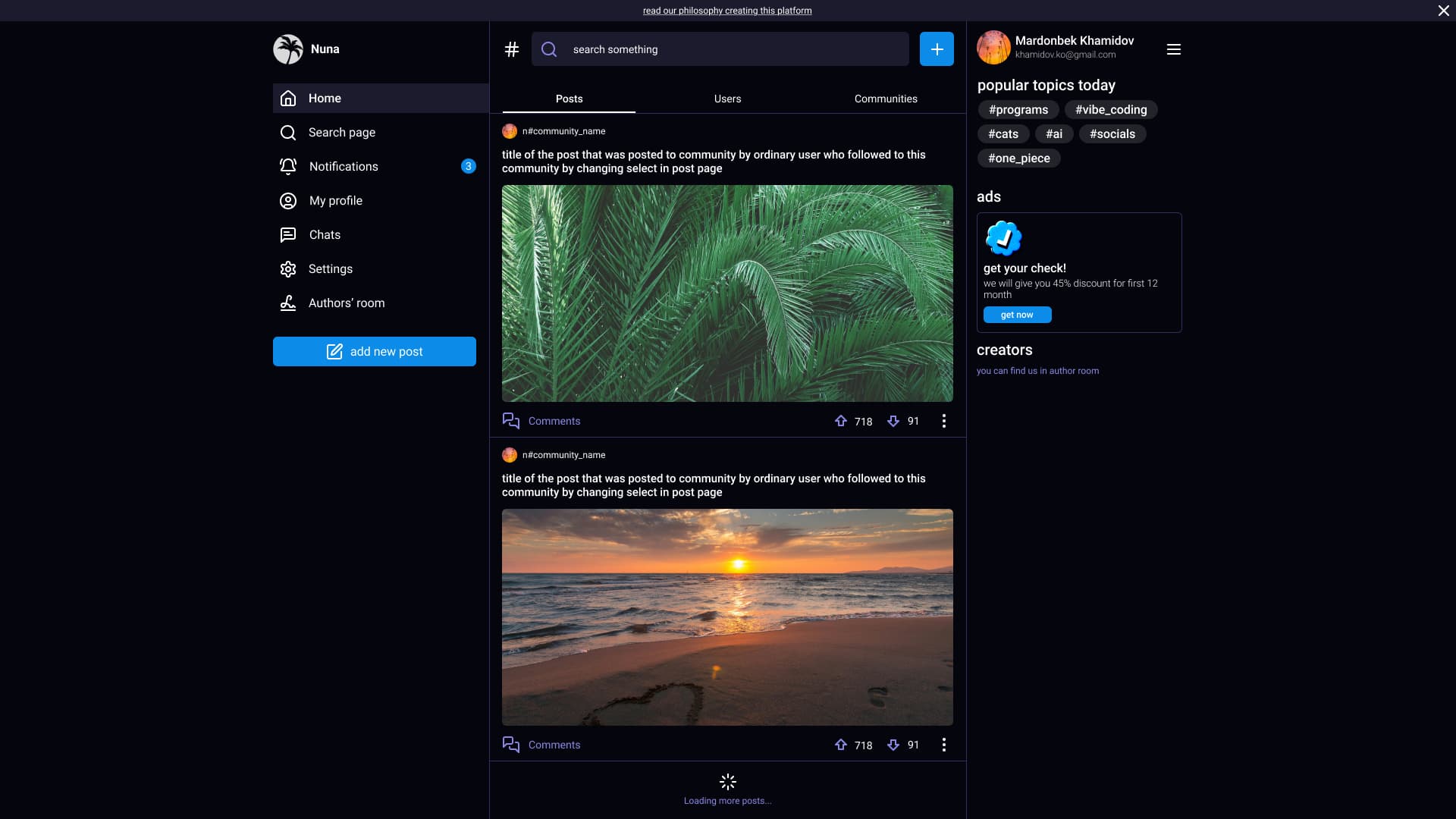Select the #vibe_coding topic chip
The height and width of the screenshot is (819, 1456).
[1110, 109]
